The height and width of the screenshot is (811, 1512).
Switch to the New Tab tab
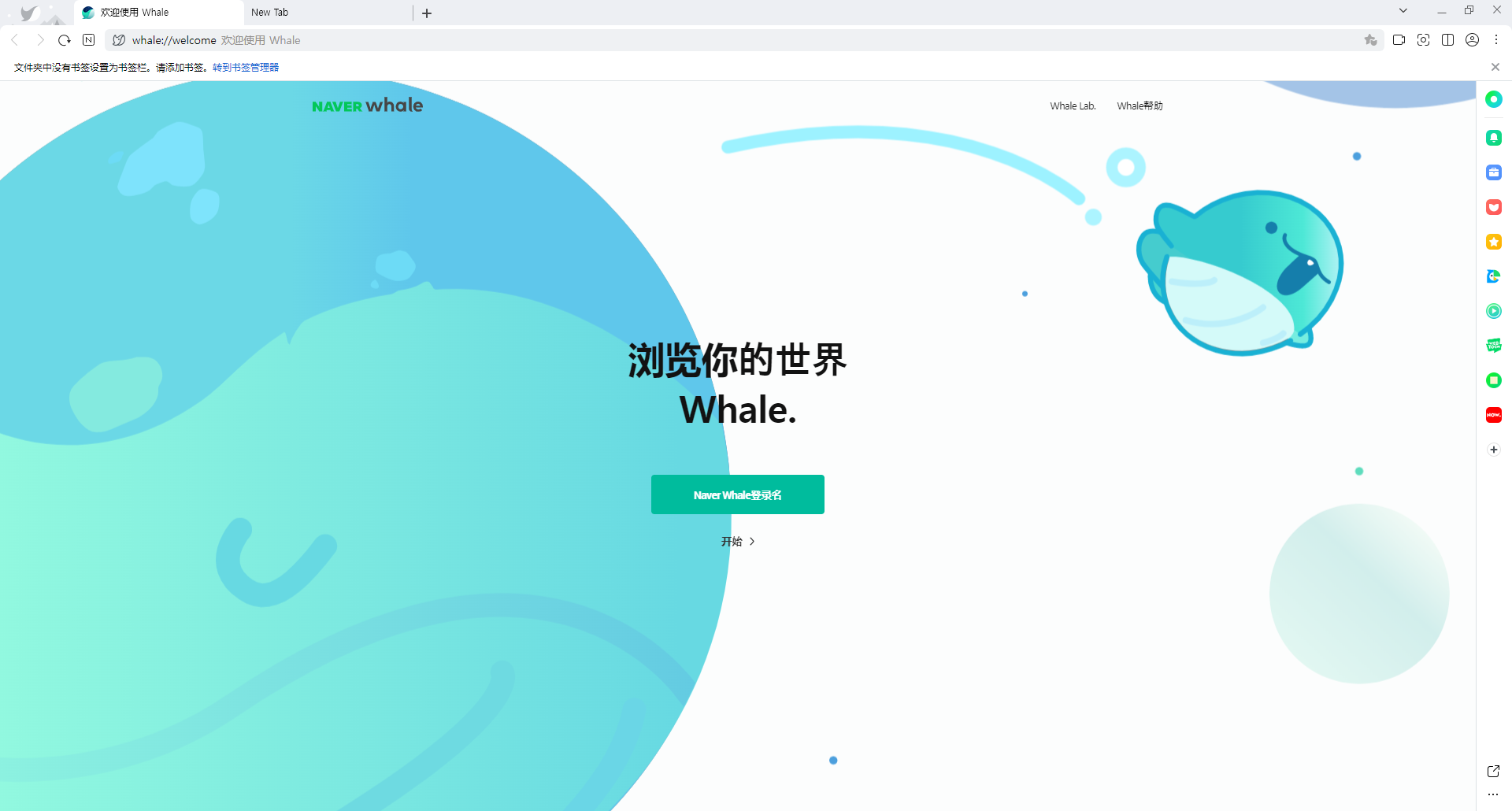pyautogui.click(x=327, y=12)
